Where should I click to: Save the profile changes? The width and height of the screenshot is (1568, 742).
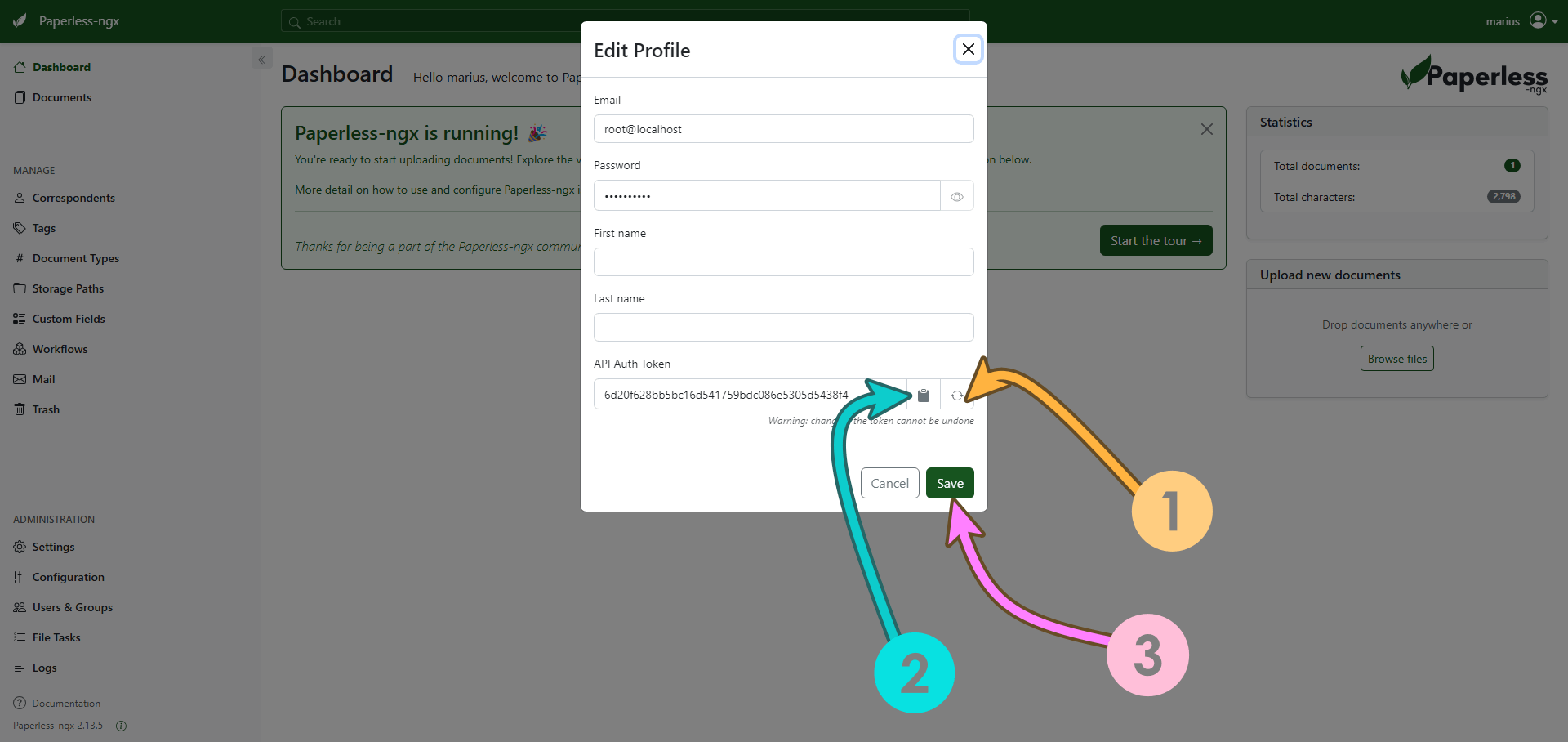tap(950, 483)
